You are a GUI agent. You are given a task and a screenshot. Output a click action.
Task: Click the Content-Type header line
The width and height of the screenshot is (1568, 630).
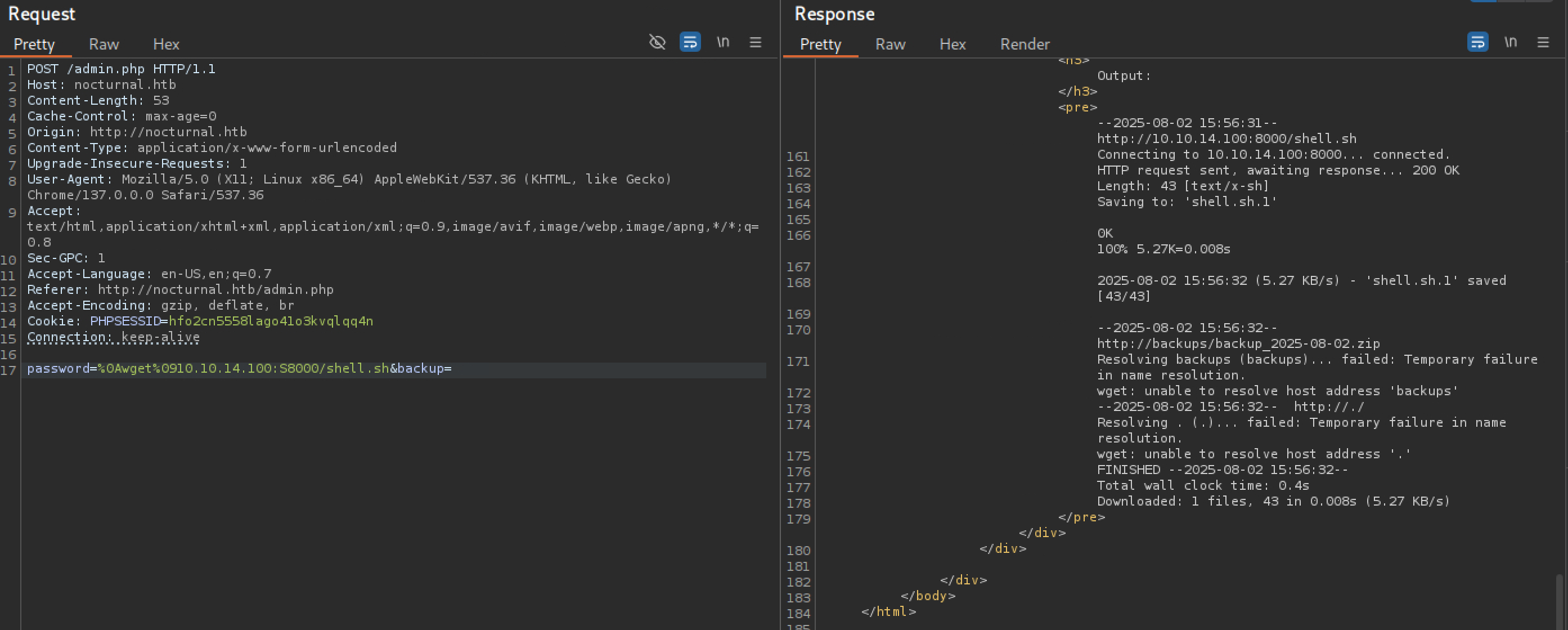click(x=212, y=148)
